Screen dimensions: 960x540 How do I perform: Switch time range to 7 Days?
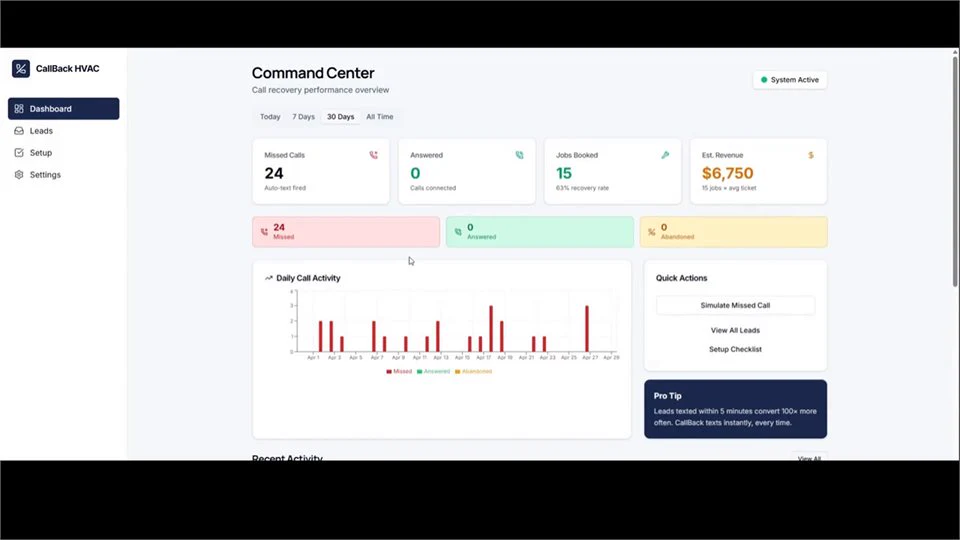303,117
